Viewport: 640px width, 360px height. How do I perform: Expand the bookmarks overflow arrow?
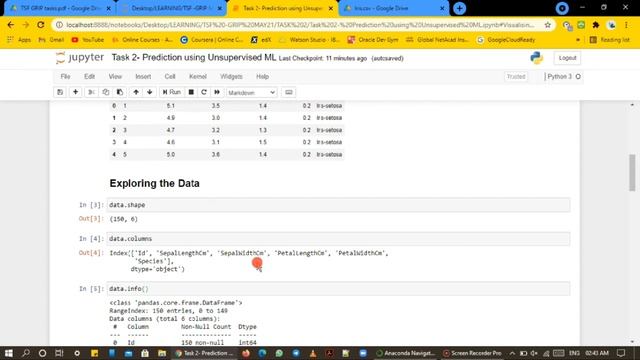pyautogui.click(x=578, y=40)
